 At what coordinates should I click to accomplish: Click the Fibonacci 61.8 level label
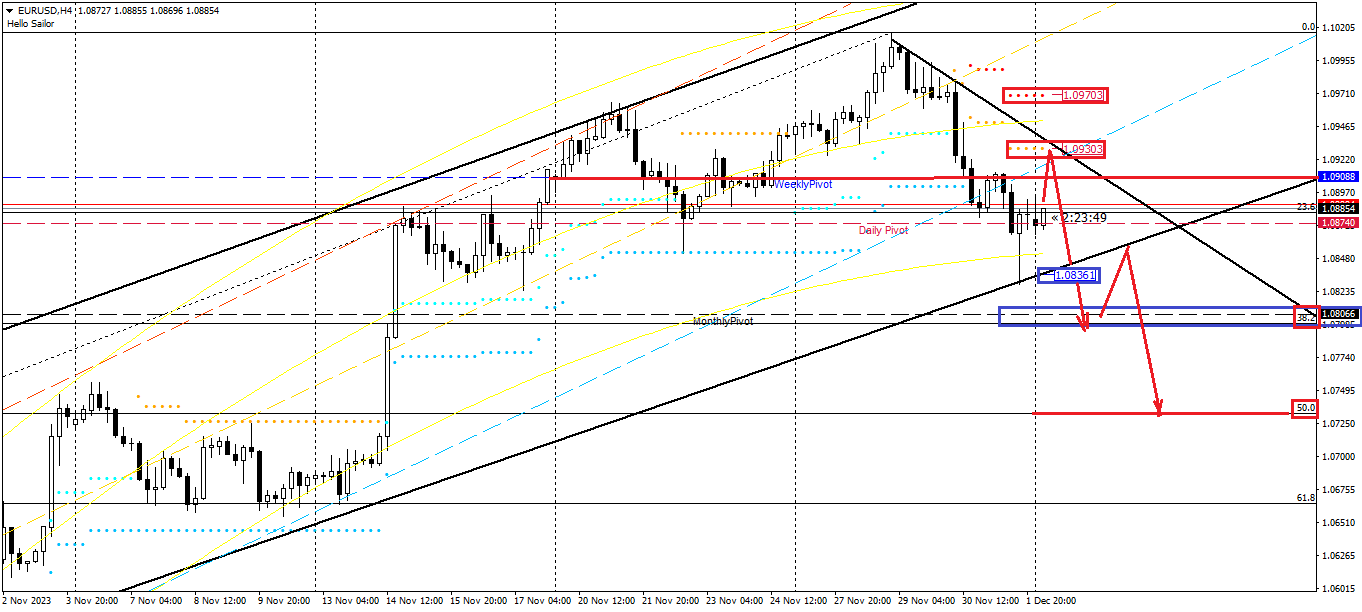pos(1305,498)
